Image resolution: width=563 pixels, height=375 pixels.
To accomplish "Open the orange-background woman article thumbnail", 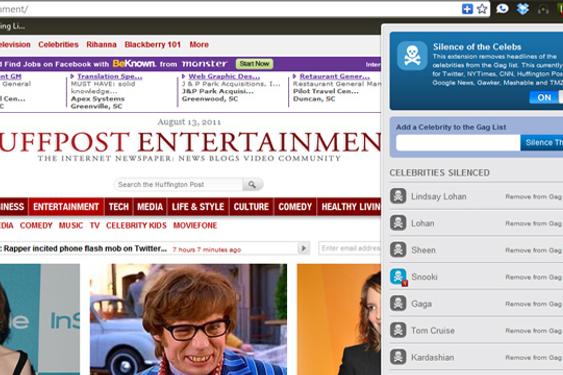I will 339,319.
